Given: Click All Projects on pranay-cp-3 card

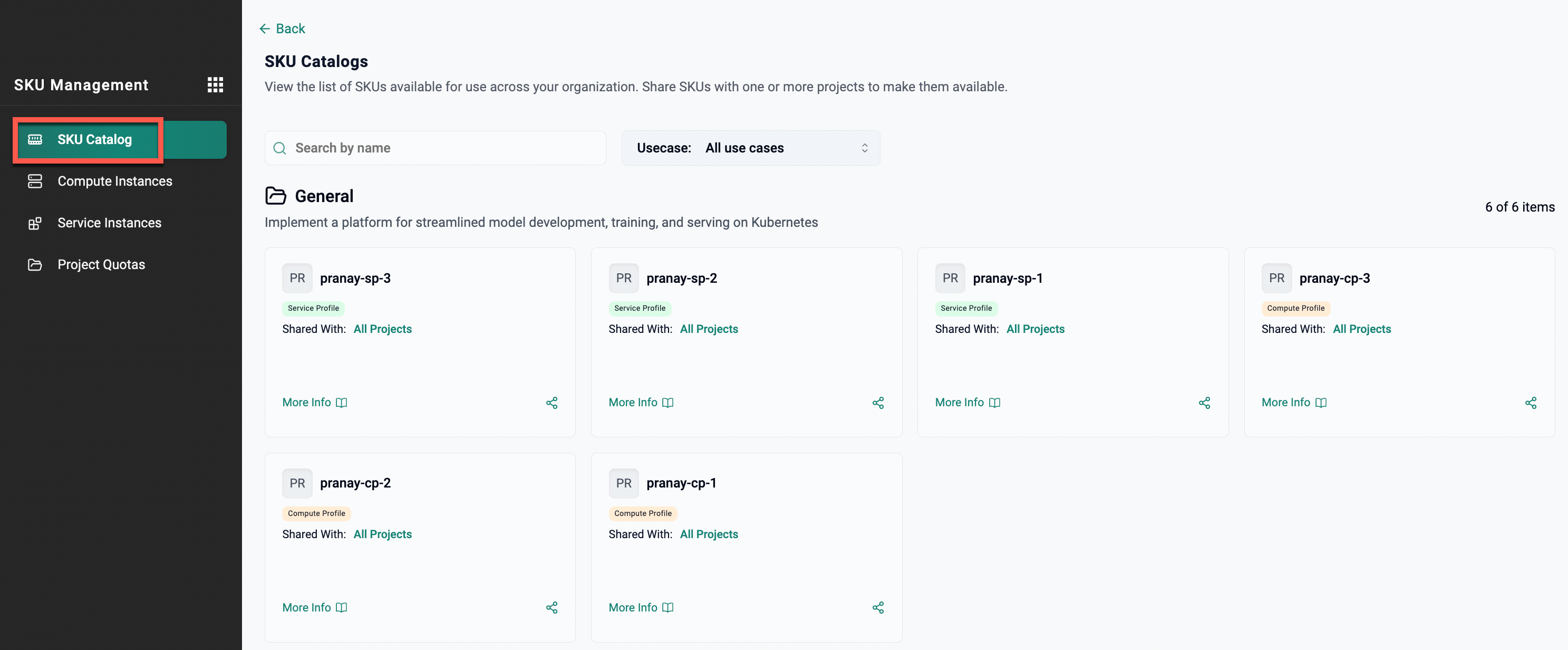Looking at the screenshot, I should click(x=1362, y=329).
